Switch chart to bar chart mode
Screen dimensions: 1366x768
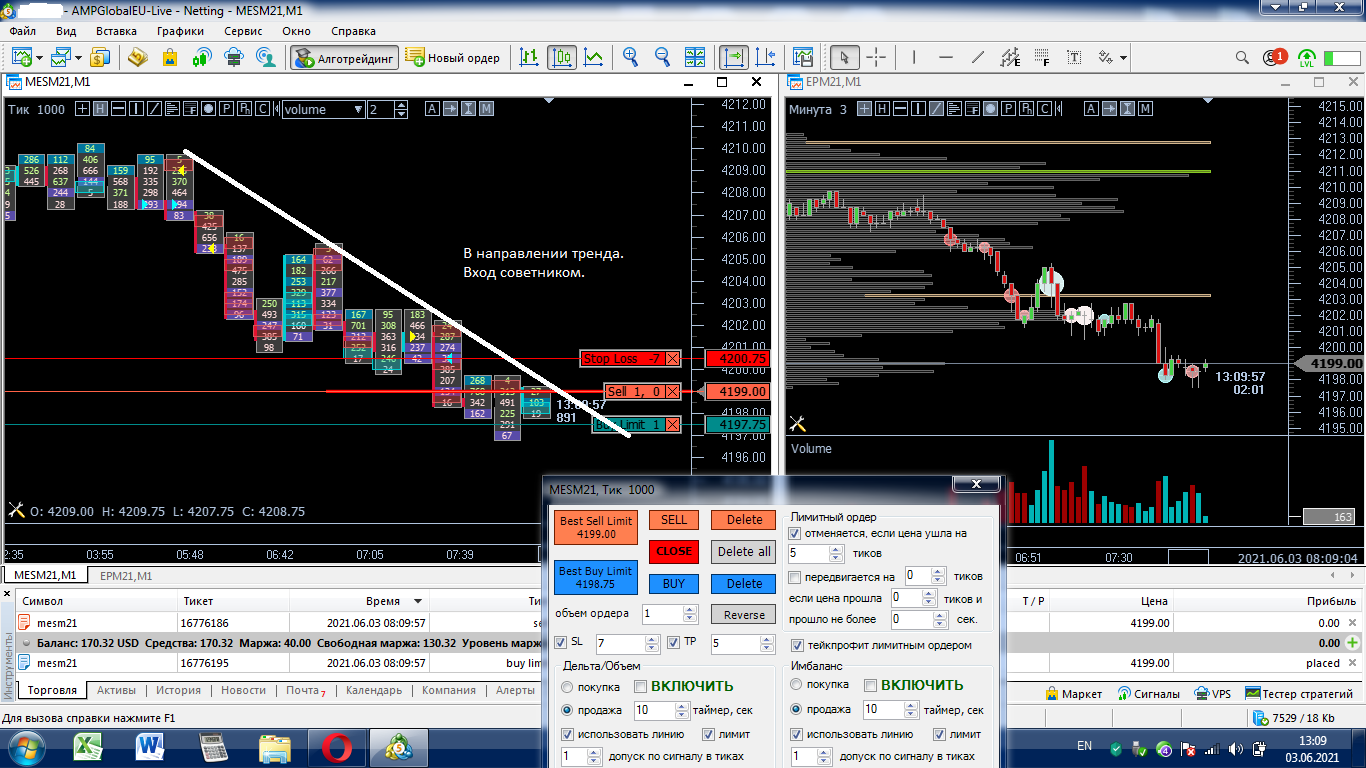click(530, 57)
